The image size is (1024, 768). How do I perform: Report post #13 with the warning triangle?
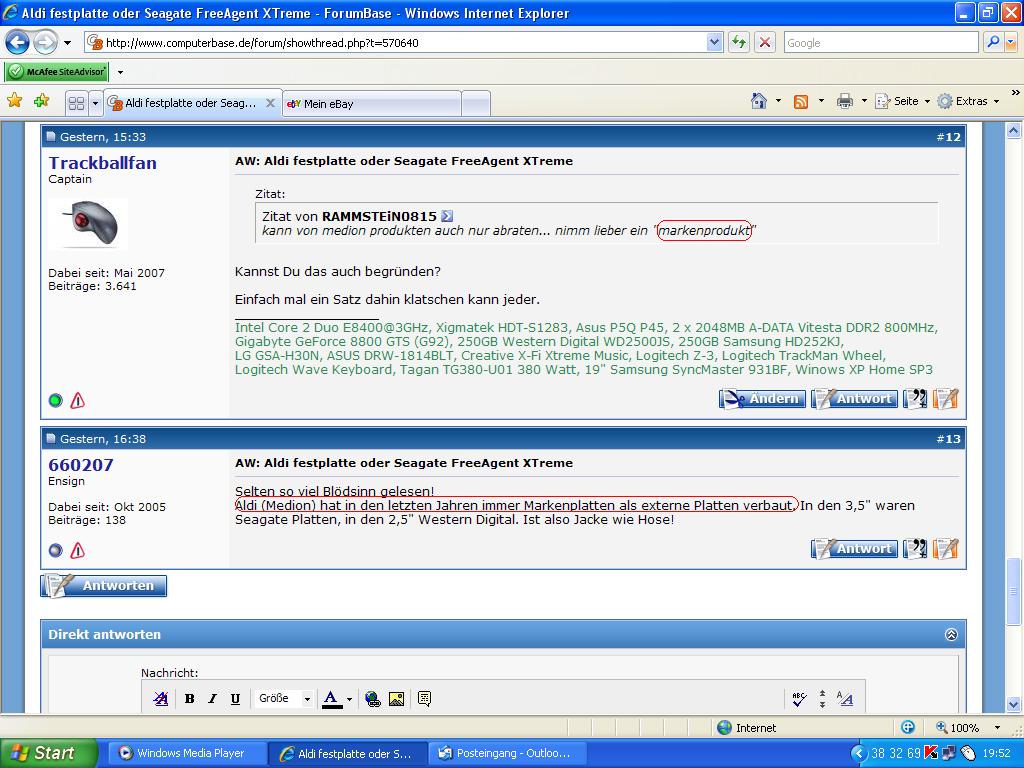[x=78, y=551]
